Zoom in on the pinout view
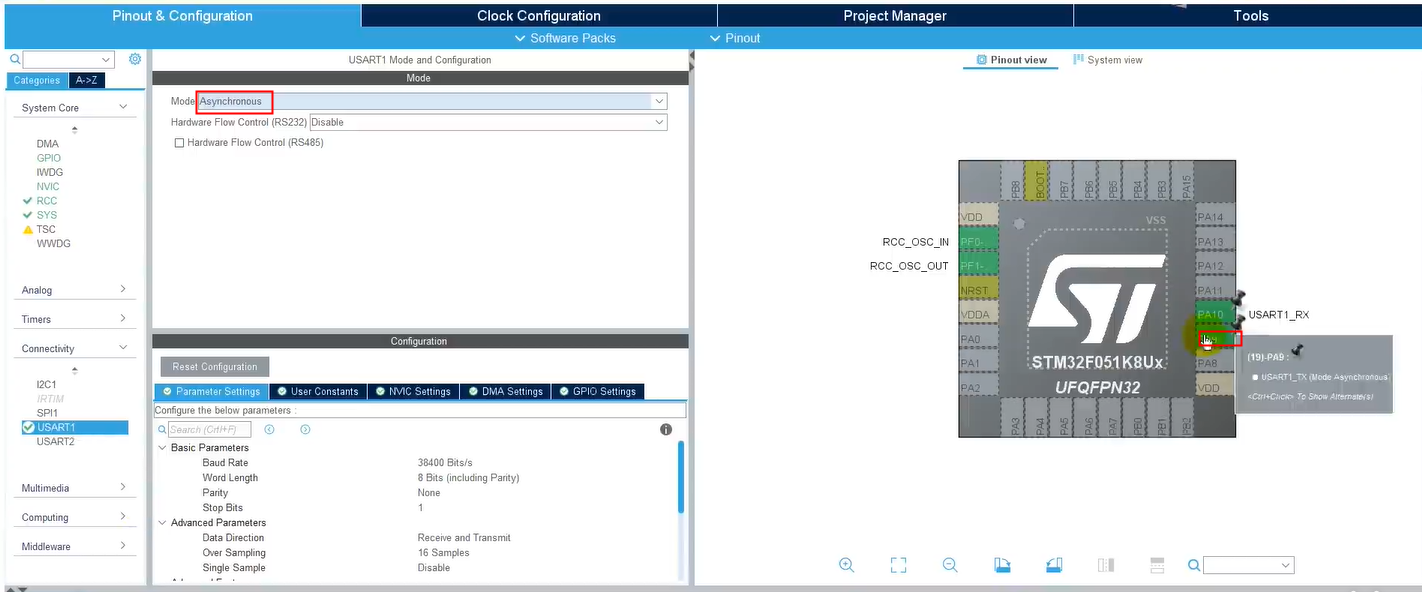 (x=846, y=565)
